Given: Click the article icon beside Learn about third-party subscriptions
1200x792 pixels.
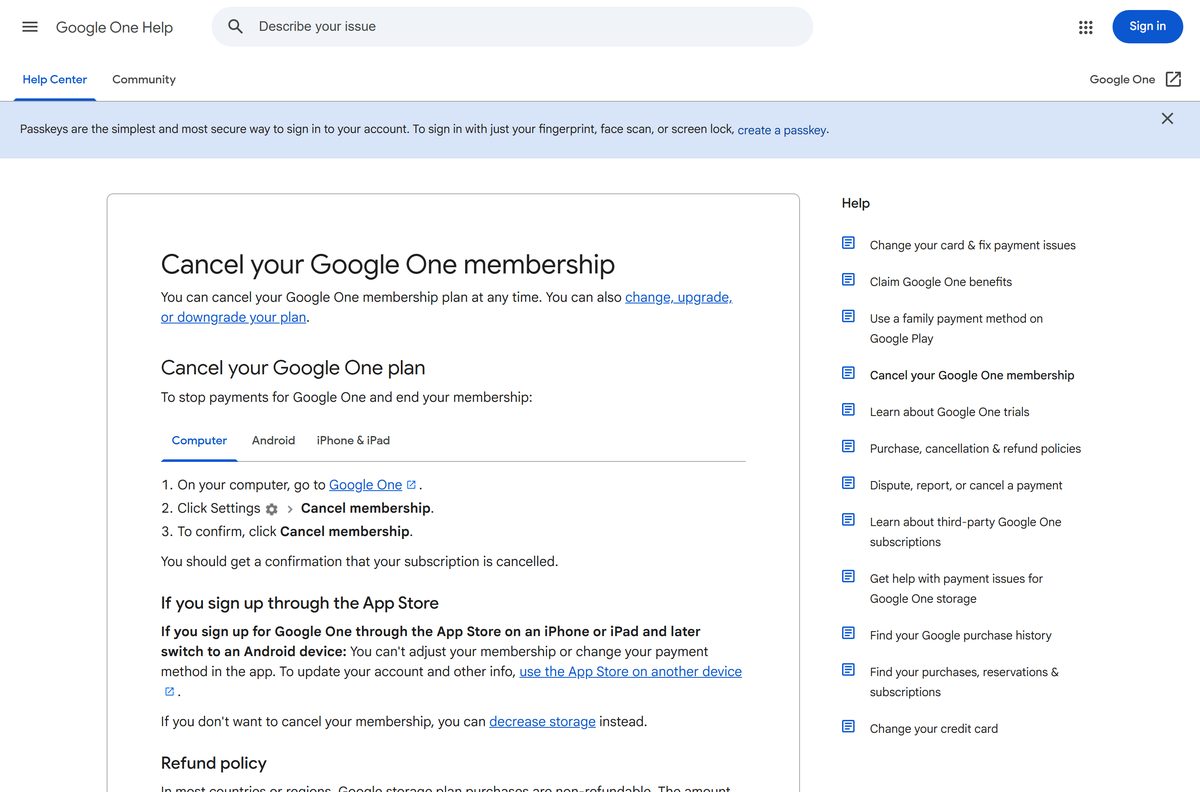Looking at the screenshot, I should (848, 520).
